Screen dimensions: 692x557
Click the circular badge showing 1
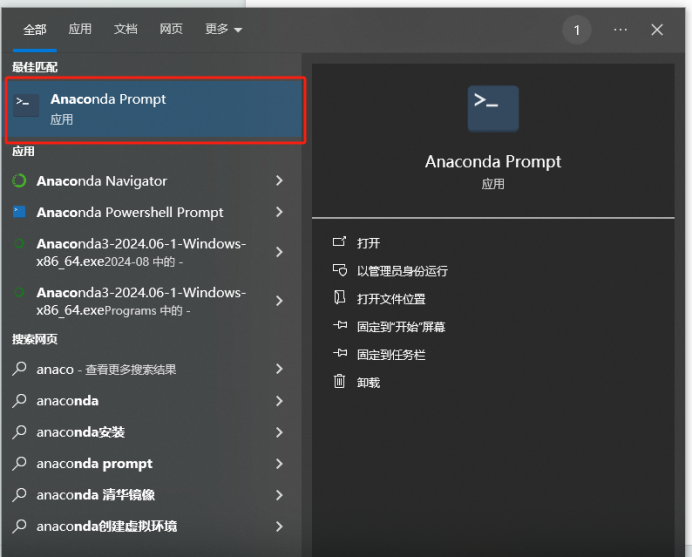tap(576, 30)
